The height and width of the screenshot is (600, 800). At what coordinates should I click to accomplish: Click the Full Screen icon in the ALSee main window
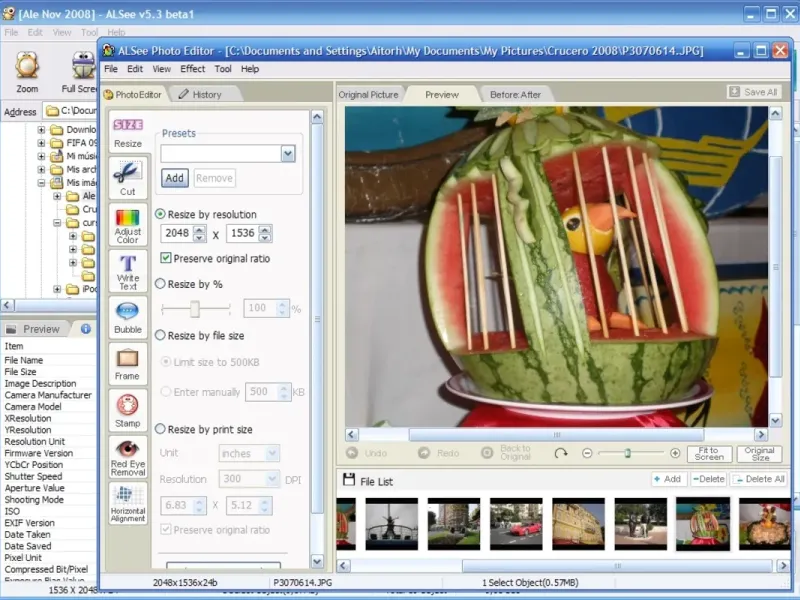(83, 66)
